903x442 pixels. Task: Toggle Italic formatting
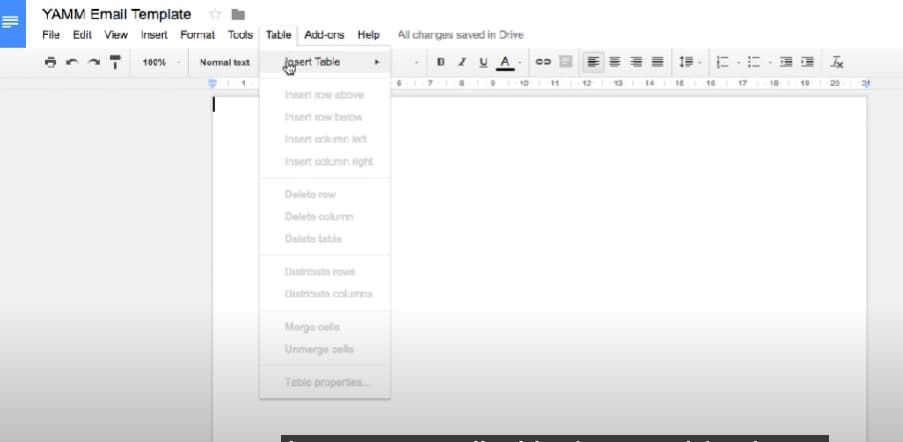tap(462, 62)
